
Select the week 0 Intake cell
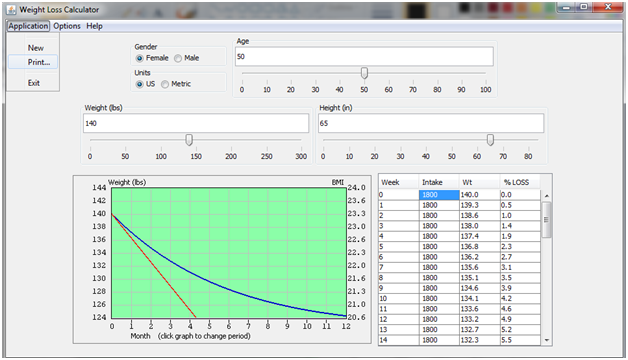(439, 195)
